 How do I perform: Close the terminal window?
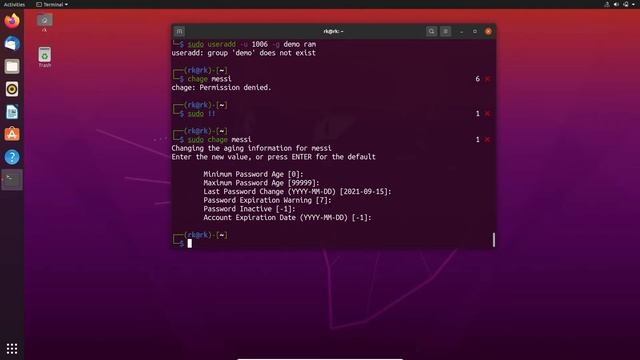click(488, 31)
